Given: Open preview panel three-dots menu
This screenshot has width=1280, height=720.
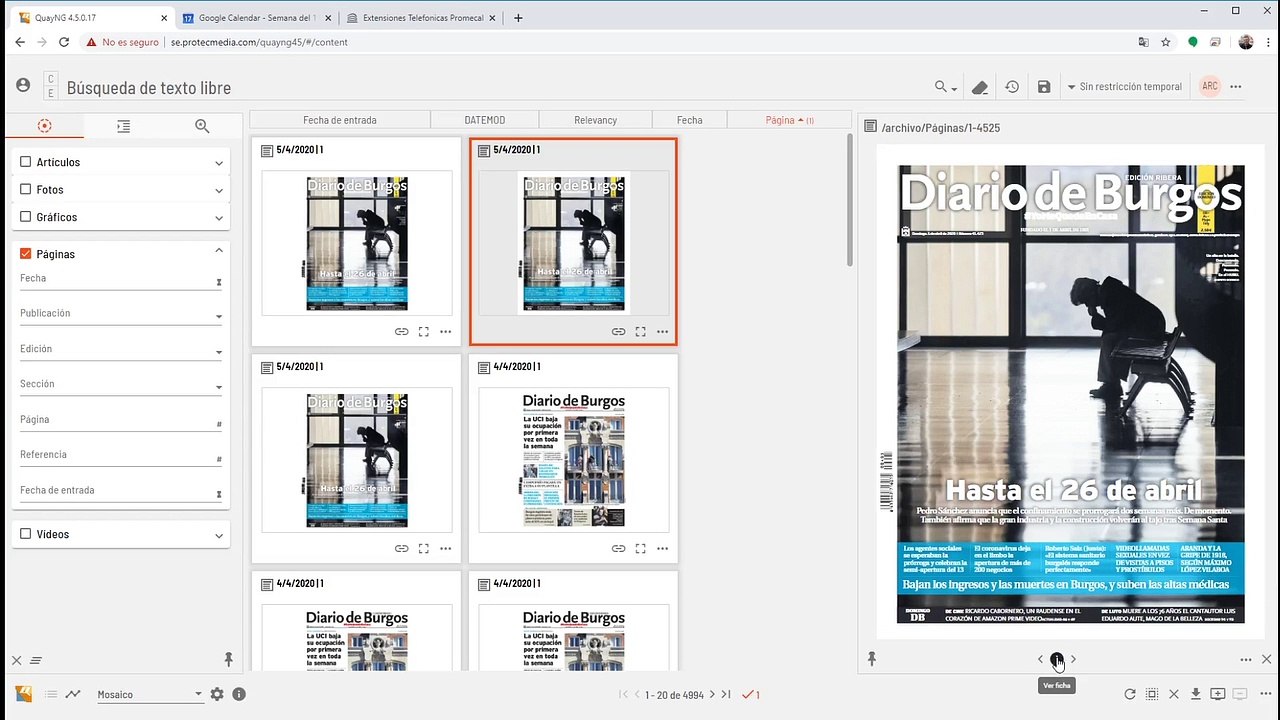Looking at the screenshot, I should point(1246,659).
